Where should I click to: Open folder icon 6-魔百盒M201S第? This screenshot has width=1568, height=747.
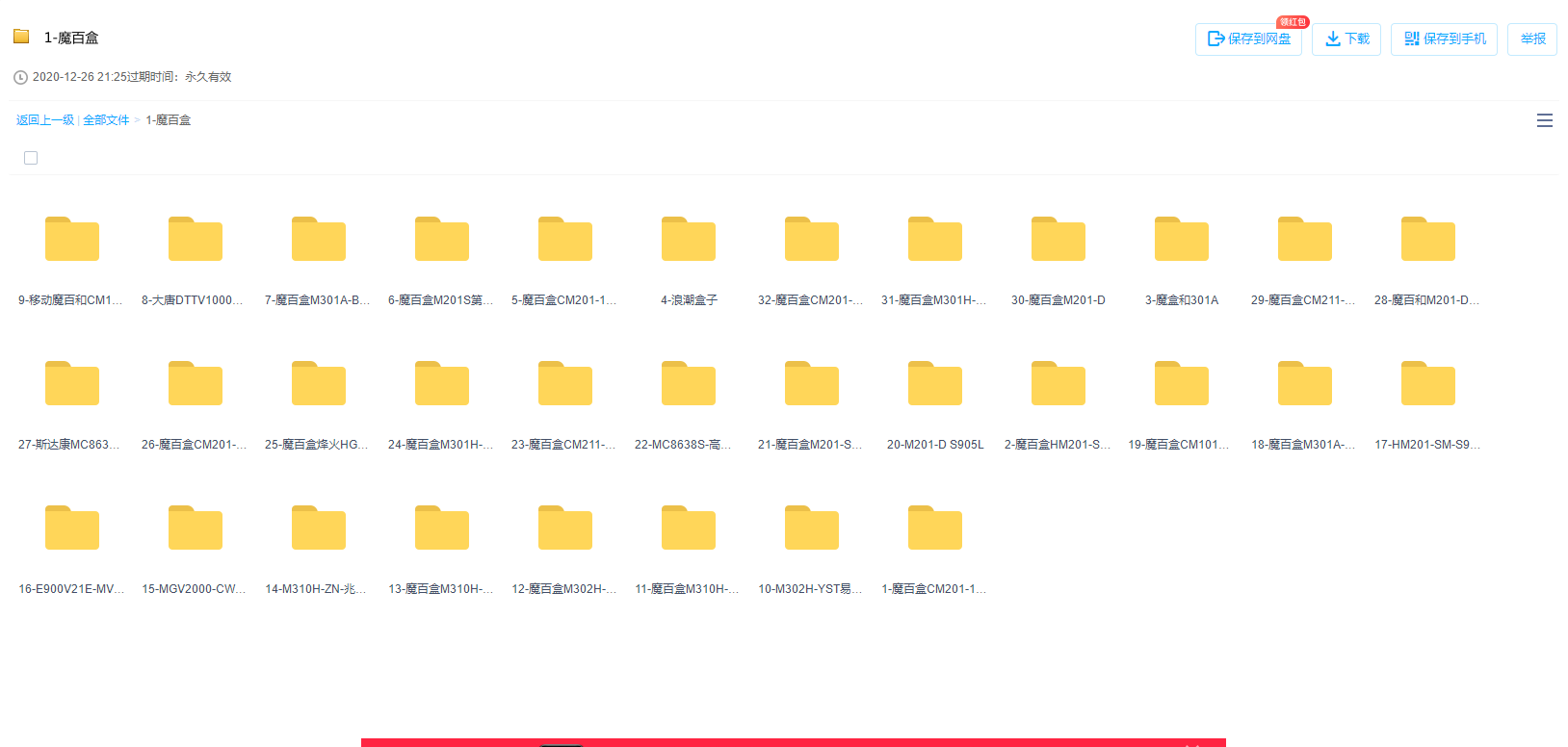click(442, 239)
